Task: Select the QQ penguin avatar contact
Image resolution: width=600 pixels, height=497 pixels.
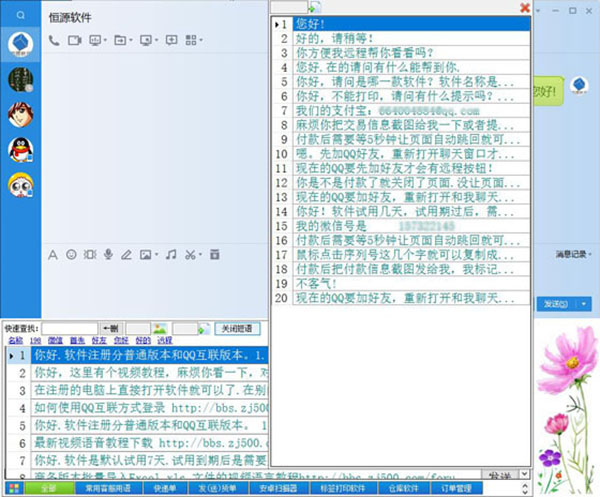Action: tap(20, 150)
